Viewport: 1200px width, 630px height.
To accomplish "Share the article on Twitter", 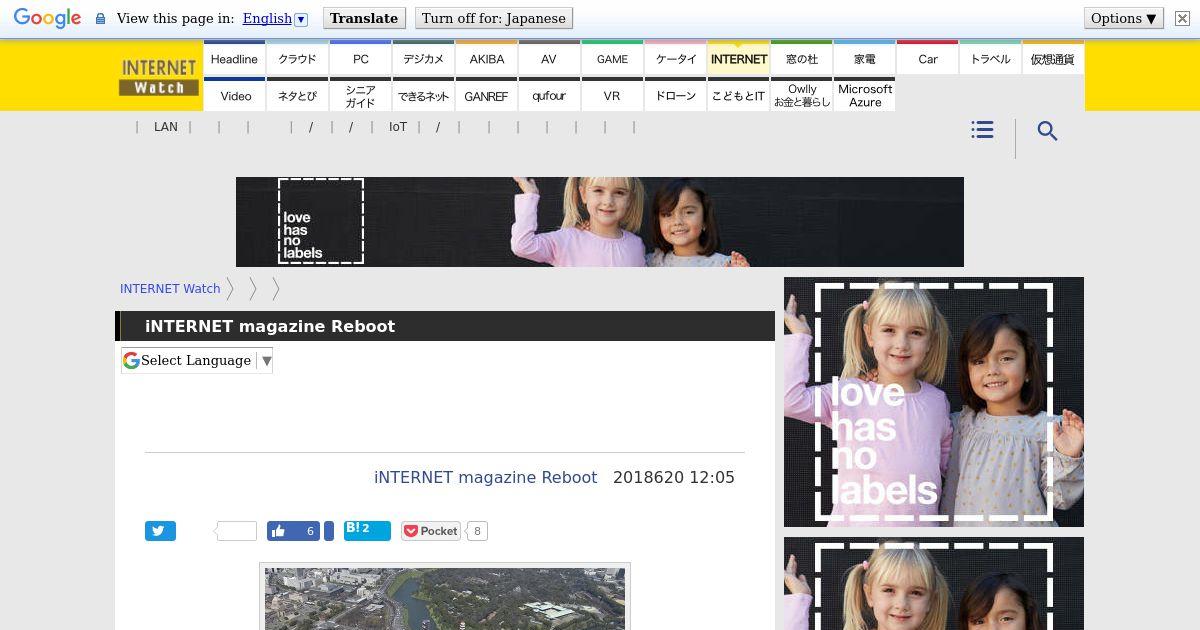I will (x=160, y=531).
